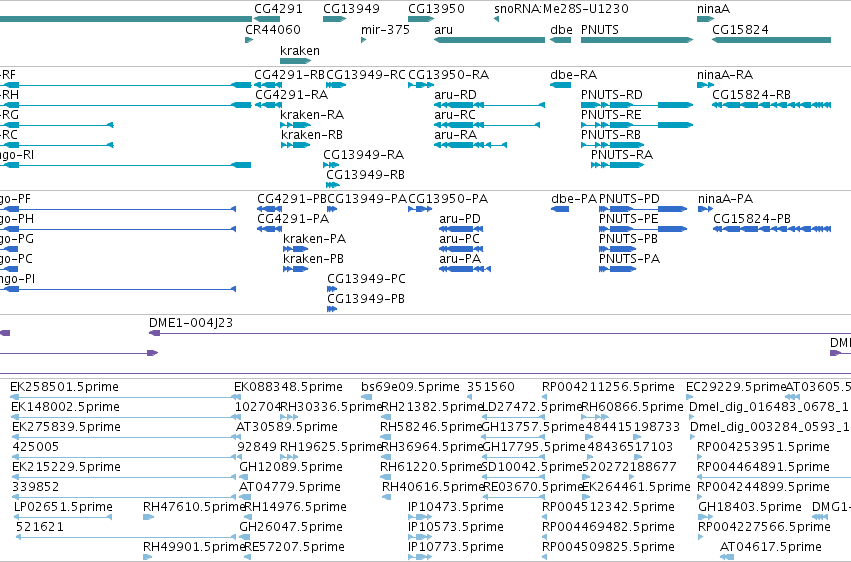The height and width of the screenshot is (562, 851).
Task: Click the long aru gene bar
Action: (x=489, y=40)
